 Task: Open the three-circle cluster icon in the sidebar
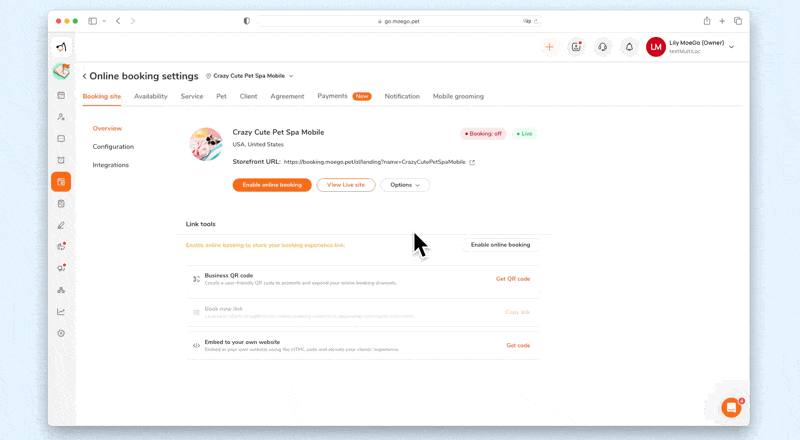click(x=61, y=290)
